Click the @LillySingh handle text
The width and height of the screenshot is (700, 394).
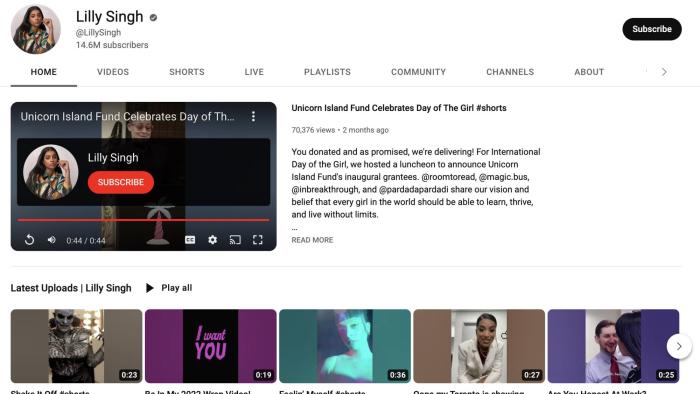[x=98, y=33]
